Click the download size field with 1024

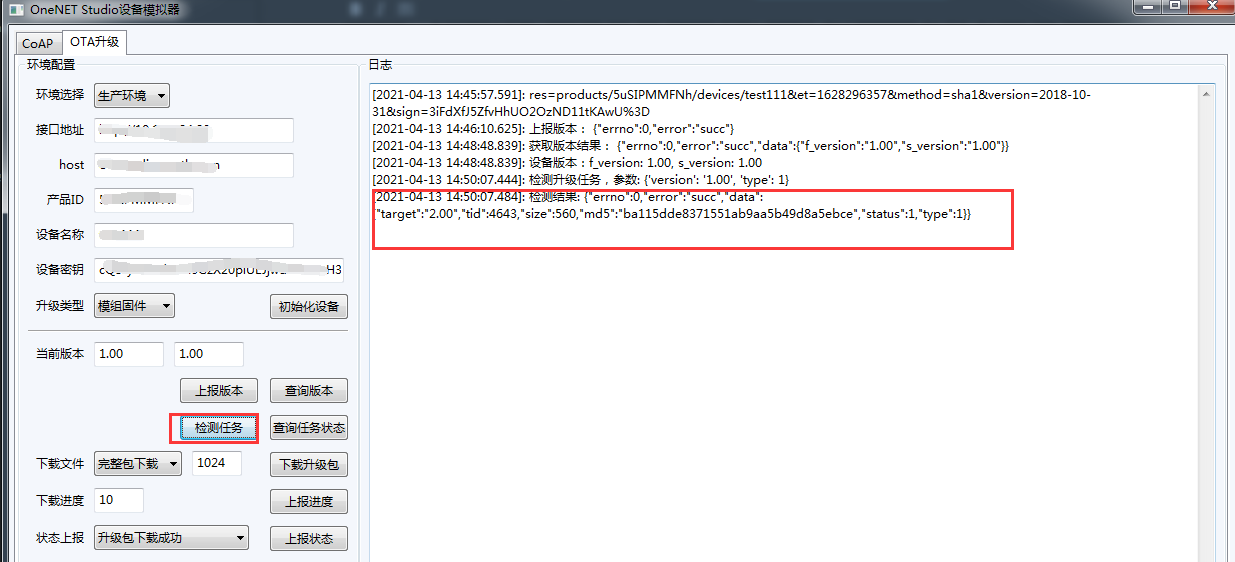point(217,463)
